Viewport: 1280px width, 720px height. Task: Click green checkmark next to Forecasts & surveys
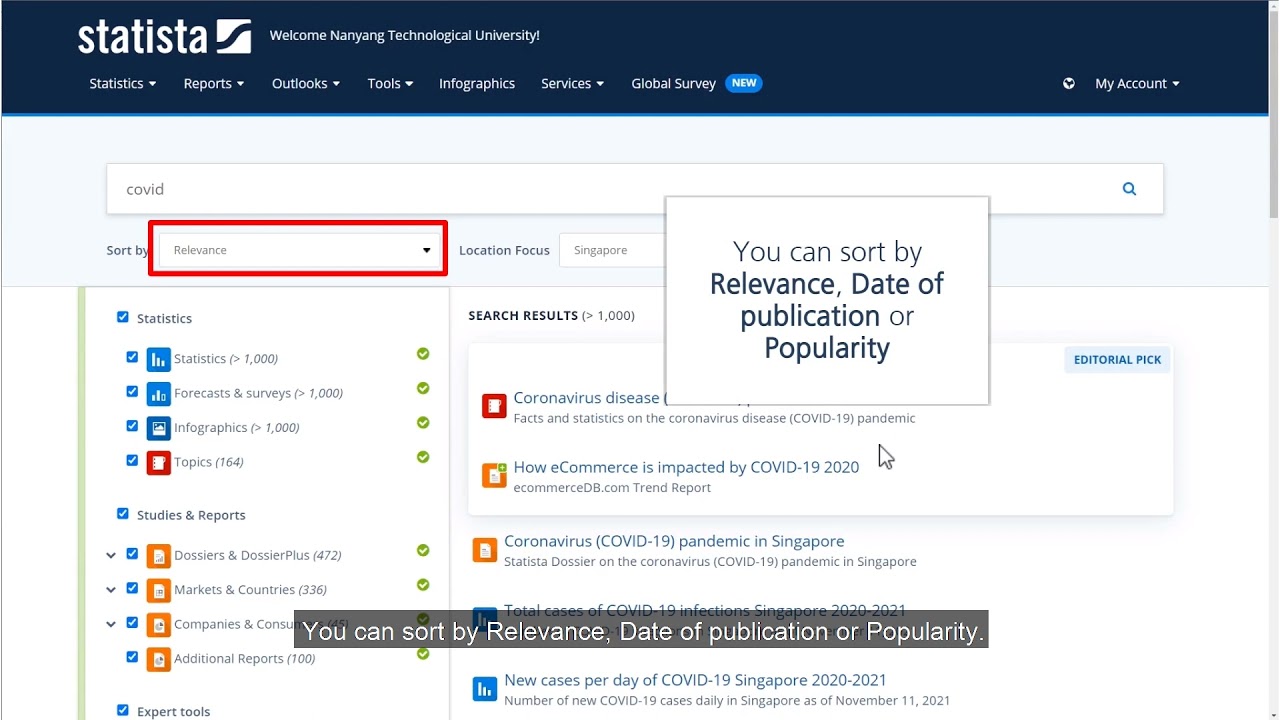(423, 388)
